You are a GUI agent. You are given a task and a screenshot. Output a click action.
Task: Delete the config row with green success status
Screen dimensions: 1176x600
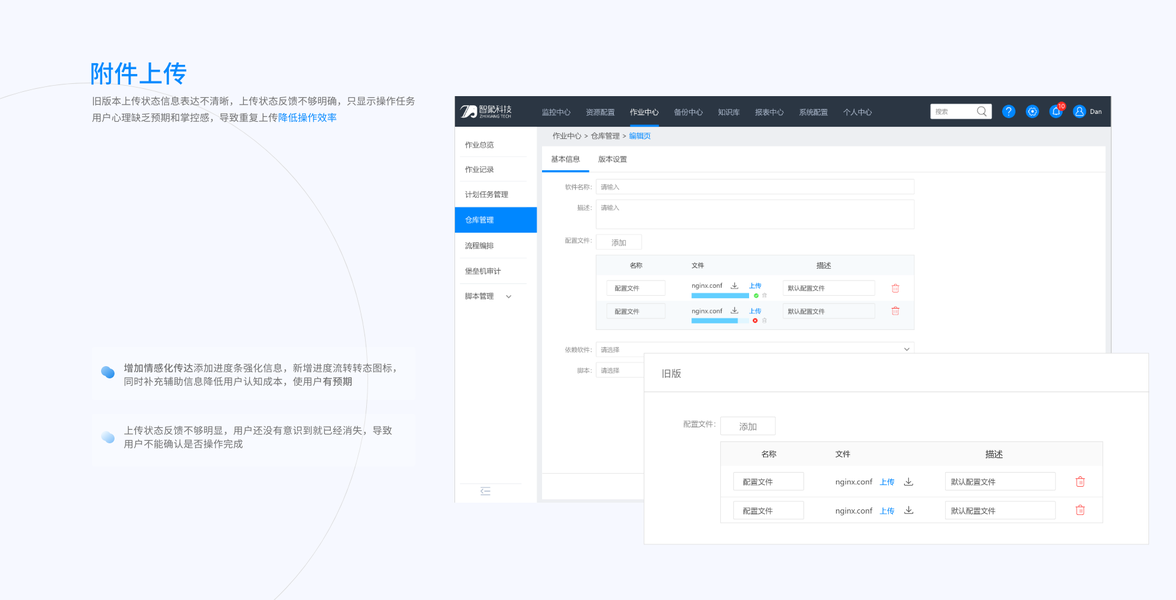coord(896,288)
